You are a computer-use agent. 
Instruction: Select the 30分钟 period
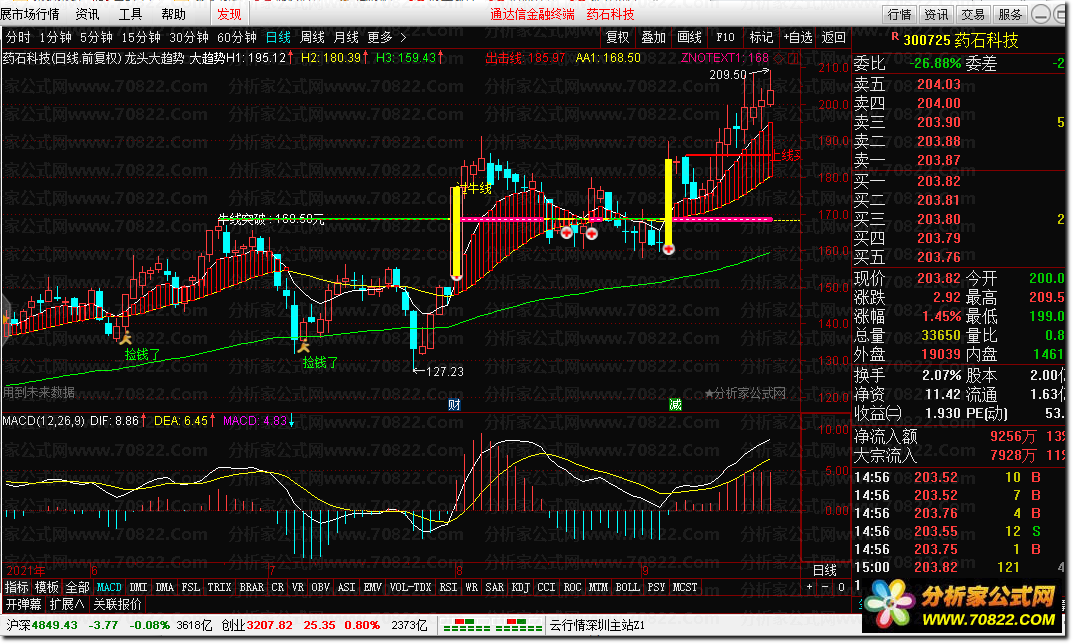(189, 38)
